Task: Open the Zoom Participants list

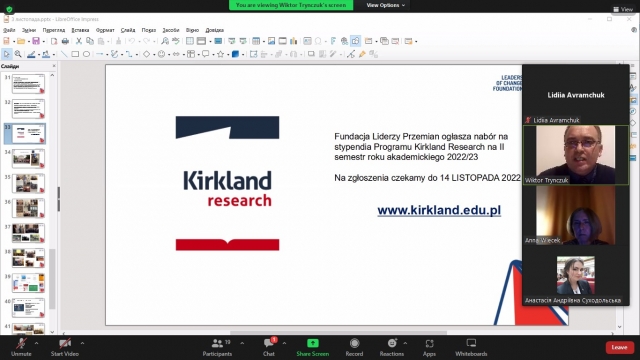Action: (x=217, y=347)
